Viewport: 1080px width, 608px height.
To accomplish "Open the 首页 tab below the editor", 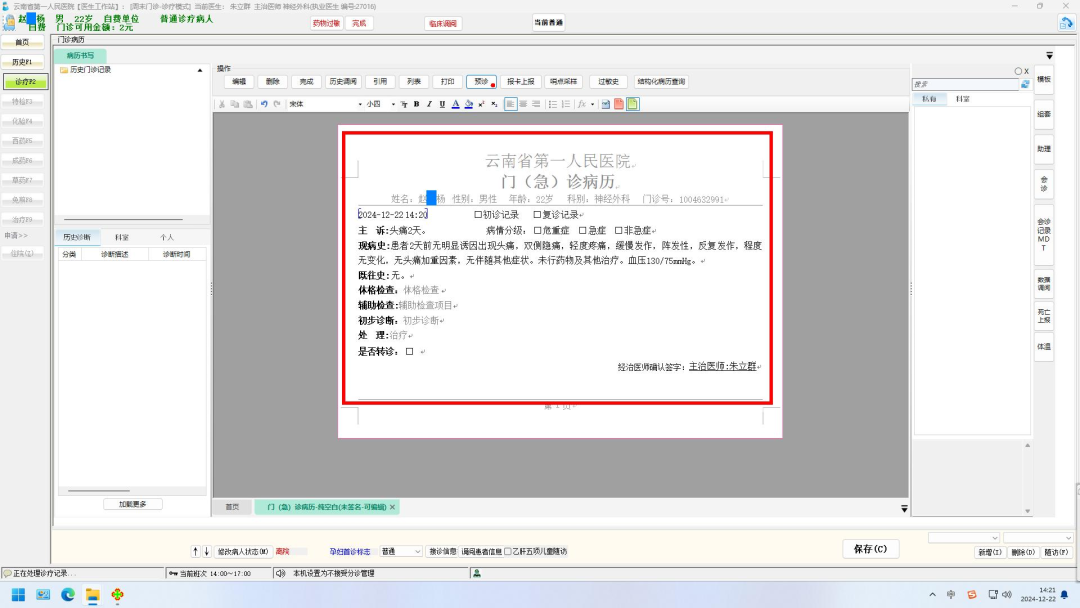I will 232,507.
